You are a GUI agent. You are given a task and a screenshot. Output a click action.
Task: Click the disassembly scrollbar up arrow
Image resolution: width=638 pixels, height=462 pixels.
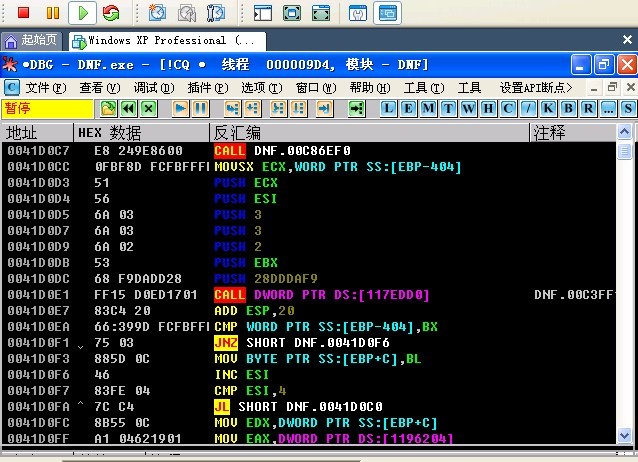[x=625, y=132]
